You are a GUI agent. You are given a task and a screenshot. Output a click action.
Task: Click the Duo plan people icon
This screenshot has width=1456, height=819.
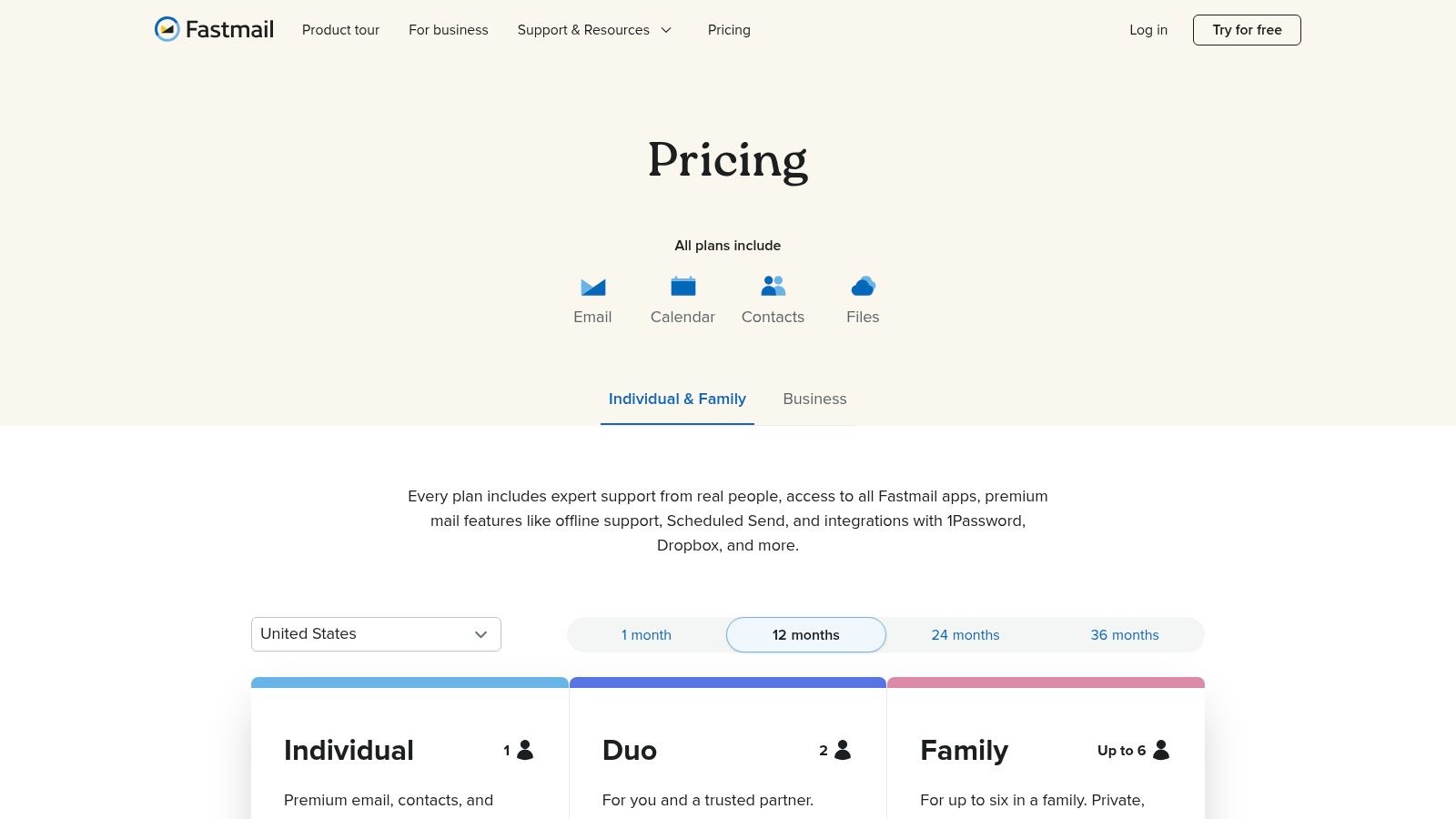pos(841,750)
